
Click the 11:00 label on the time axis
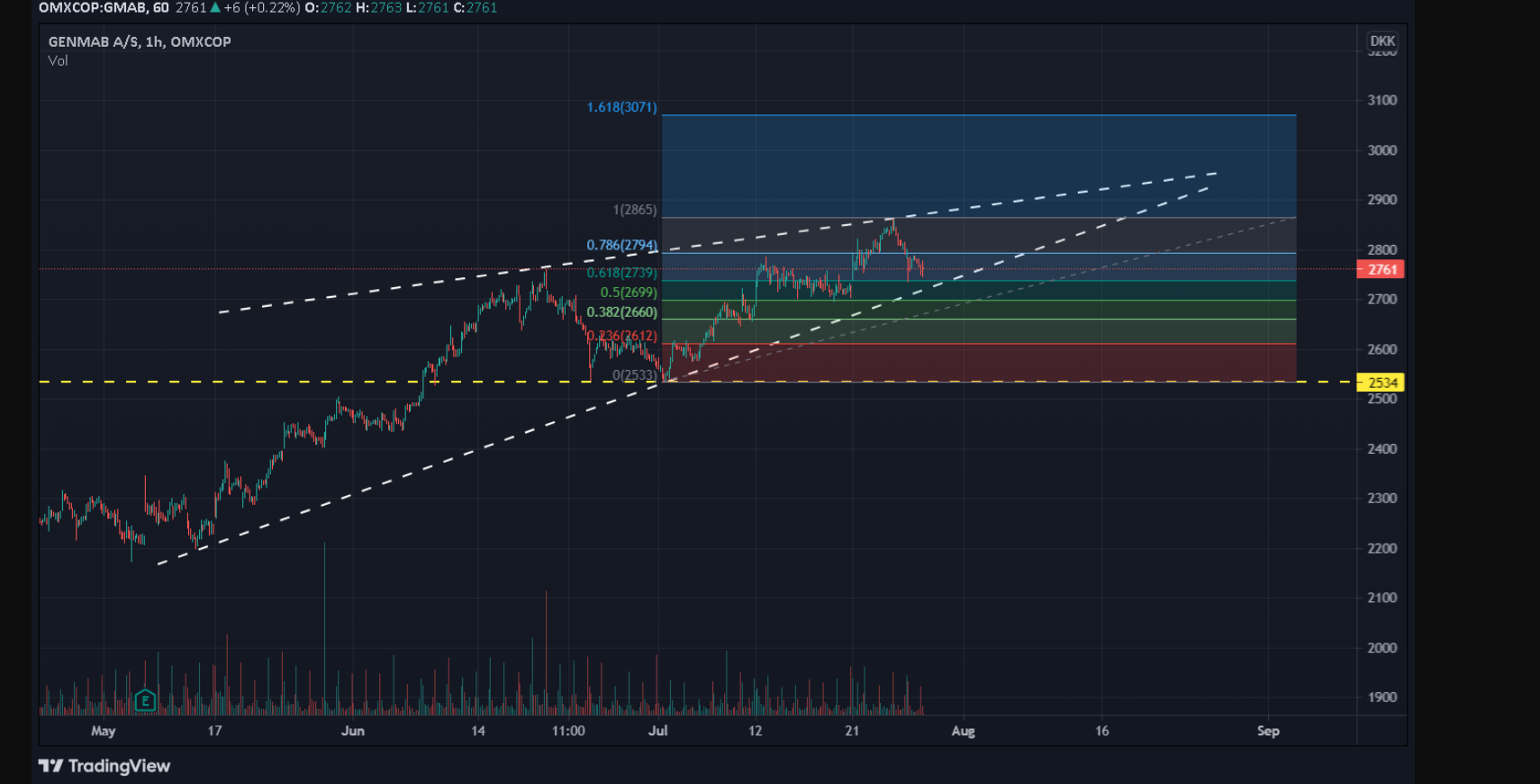click(568, 731)
